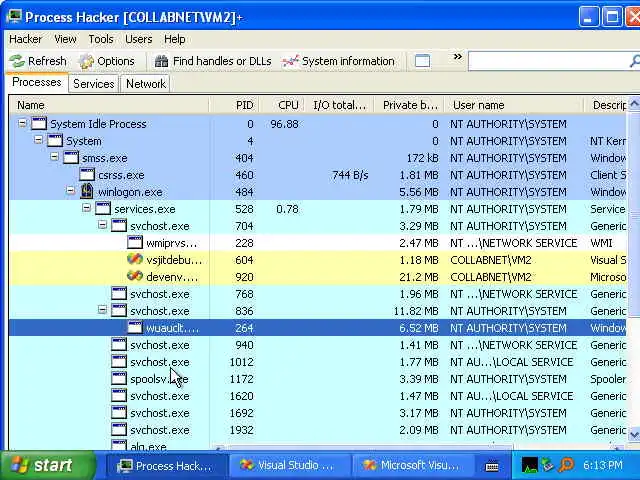Click icon of svchost.exe PID 1012

coord(119,362)
